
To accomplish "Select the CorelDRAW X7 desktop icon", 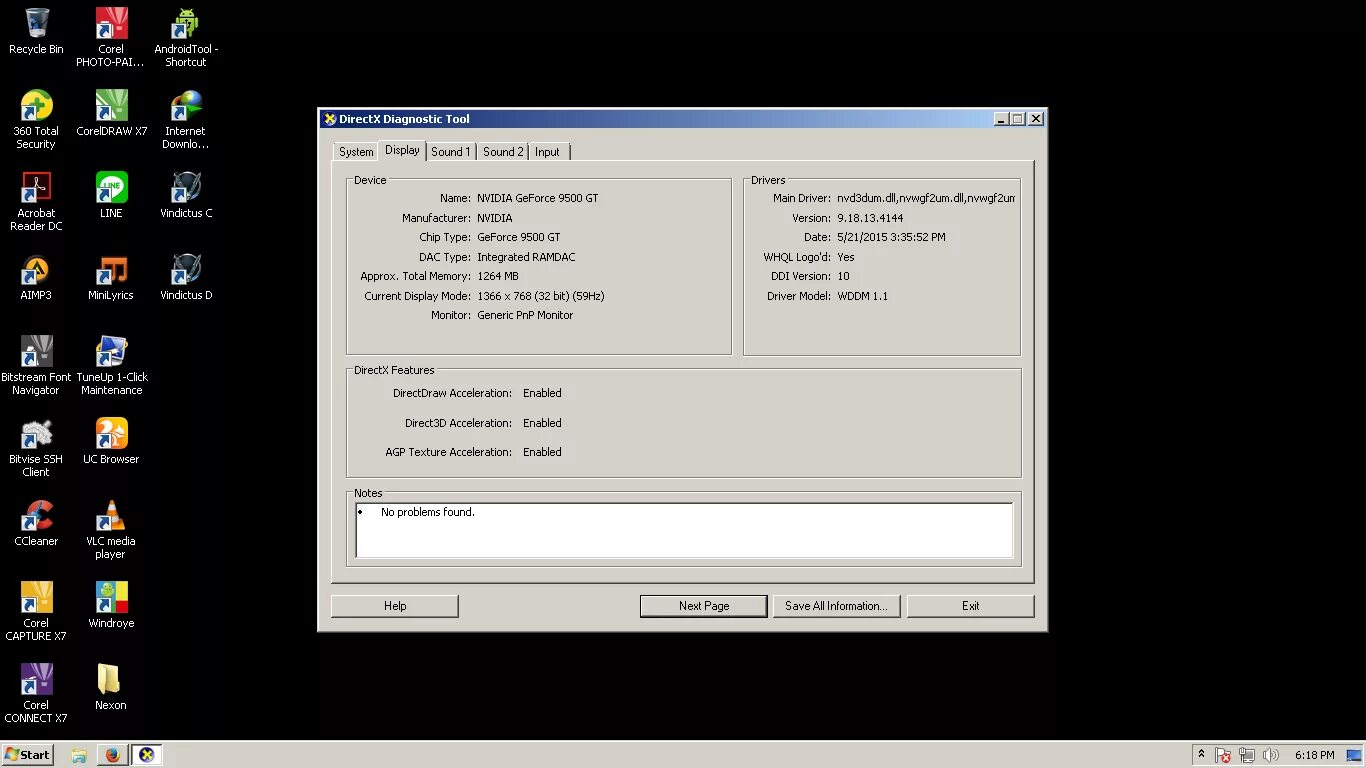I will pos(111,113).
